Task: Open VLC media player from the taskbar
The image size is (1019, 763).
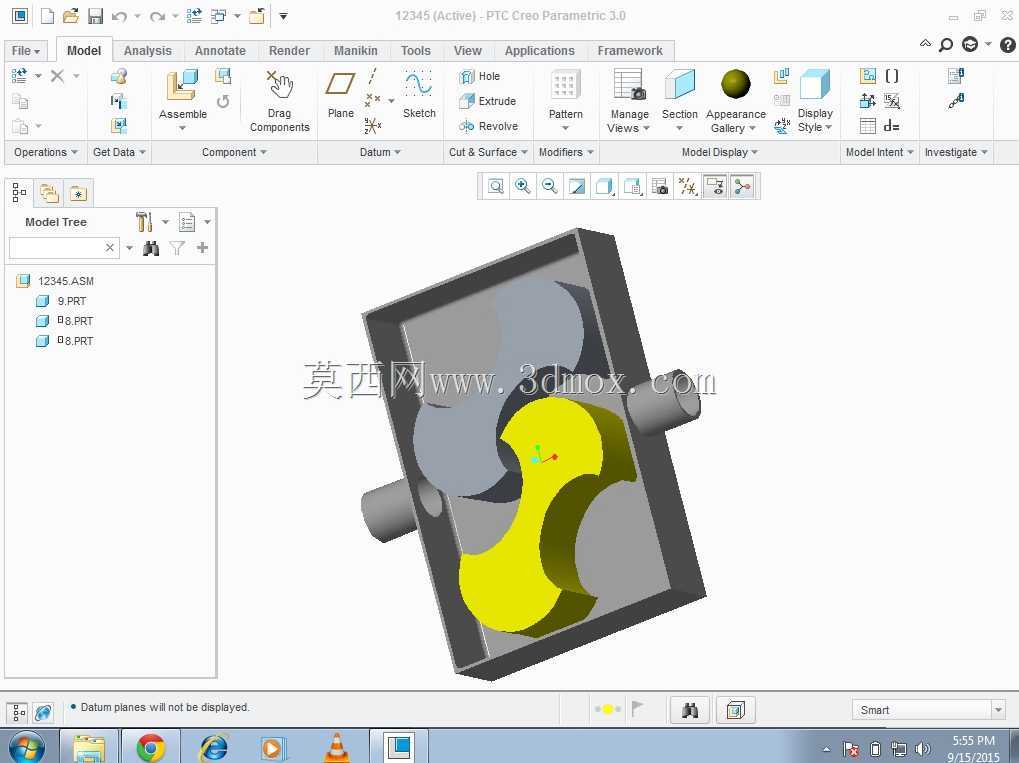Action: click(x=337, y=747)
